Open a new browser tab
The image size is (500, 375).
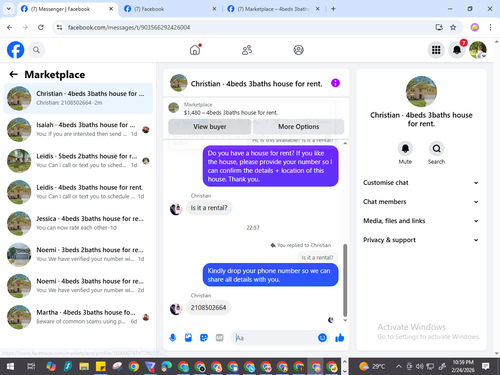333,9
